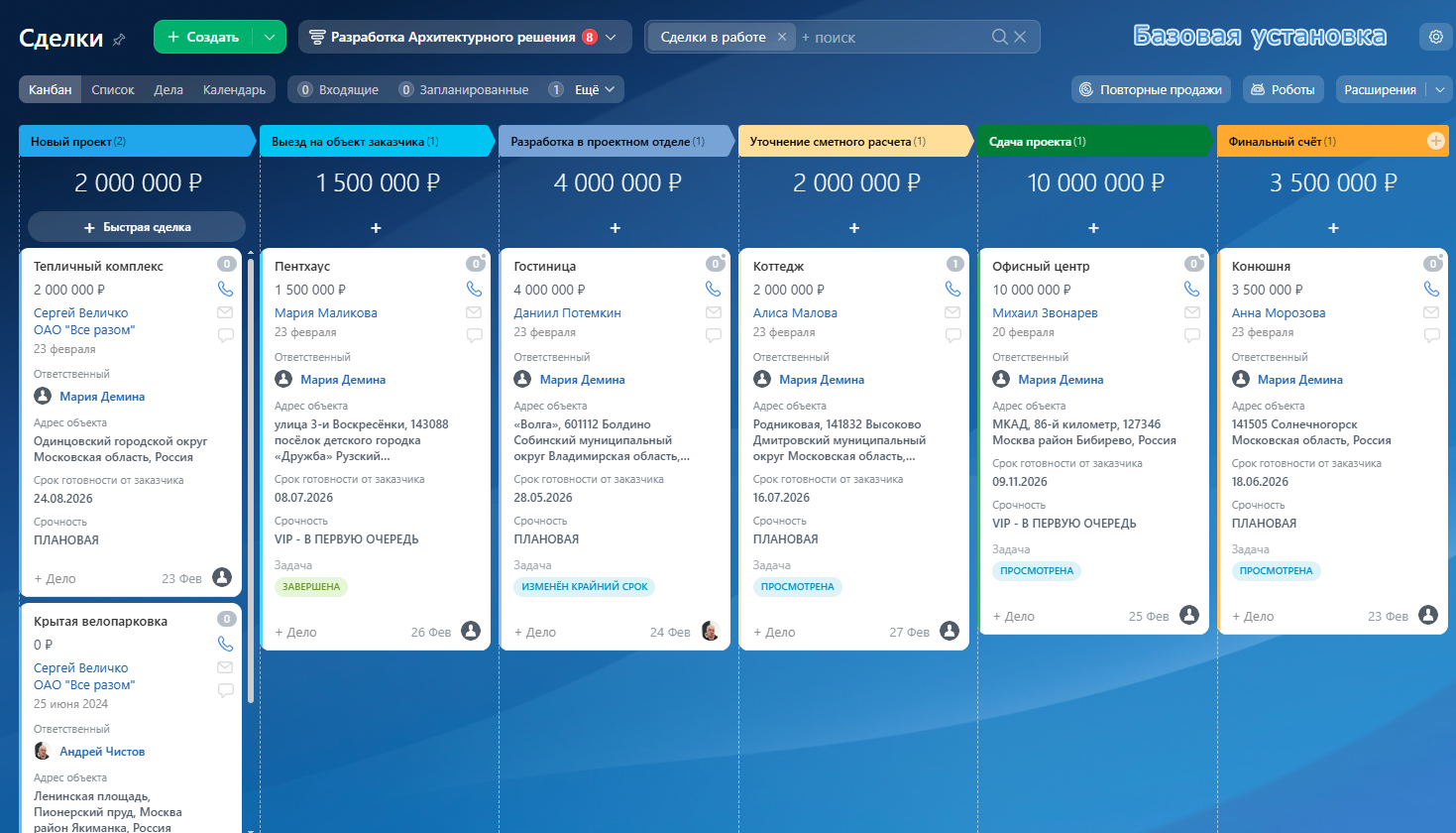Screen dimensions: 1456x833
Task: Click ИЗМЕНЁН КРАЙНИЙ СРОК badge on Гостиница
Action: [x=585, y=587]
